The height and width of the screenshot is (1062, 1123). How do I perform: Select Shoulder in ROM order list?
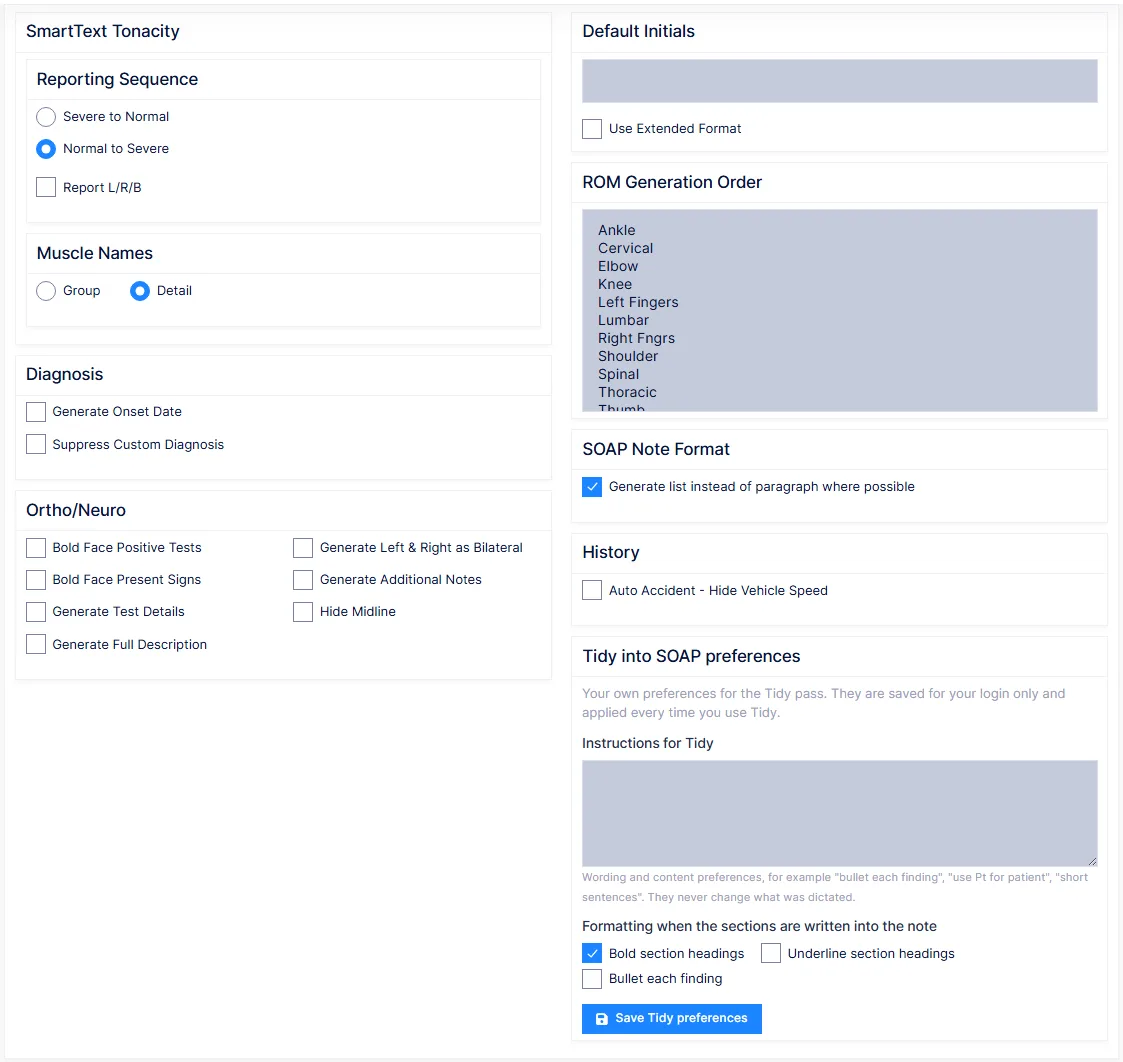[627, 356]
